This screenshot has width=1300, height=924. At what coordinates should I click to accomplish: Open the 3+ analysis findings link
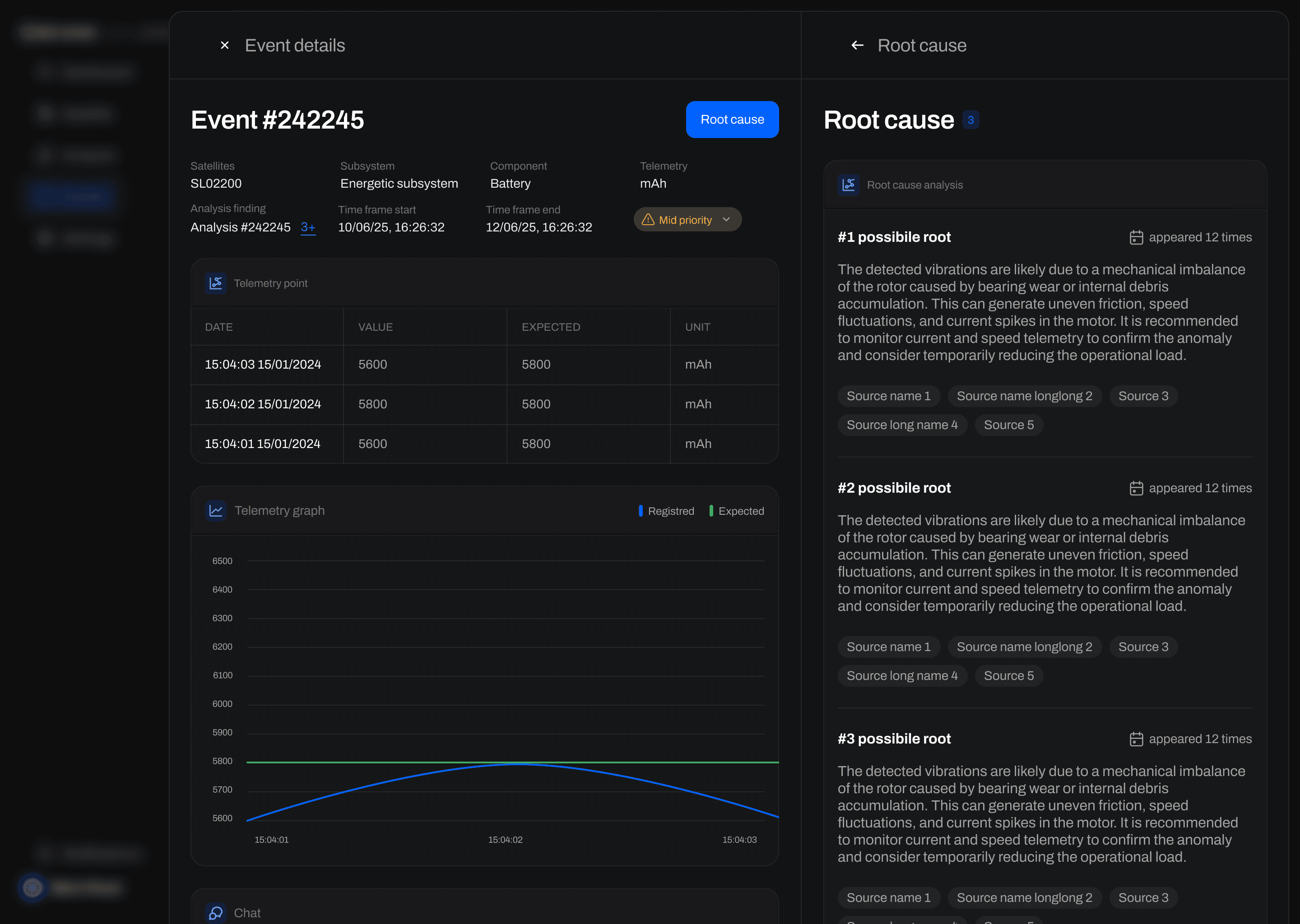click(x=308, y=227)
